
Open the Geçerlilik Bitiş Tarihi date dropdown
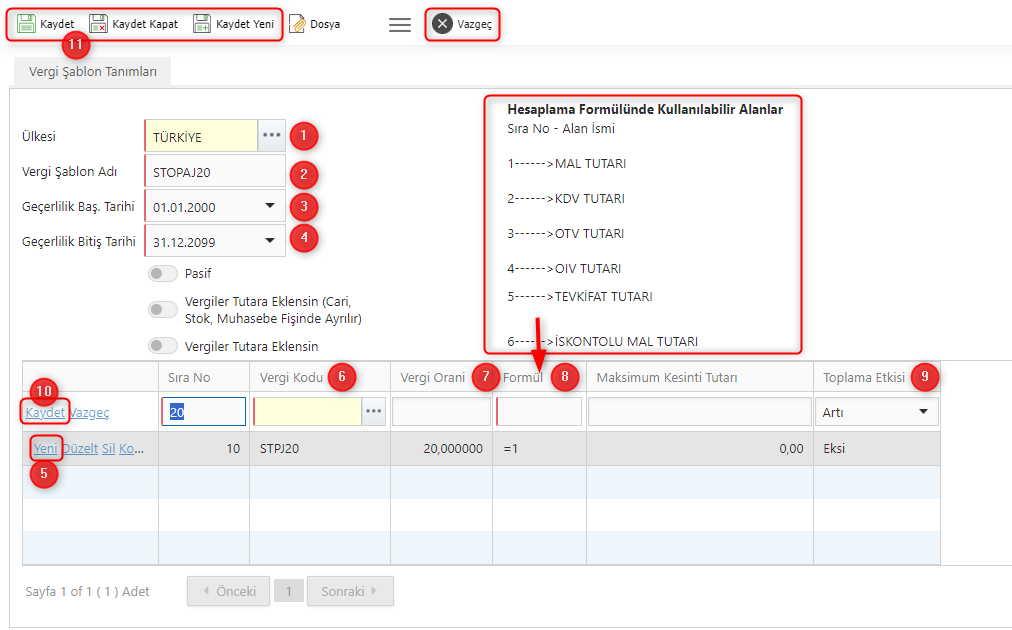(270, 241)
